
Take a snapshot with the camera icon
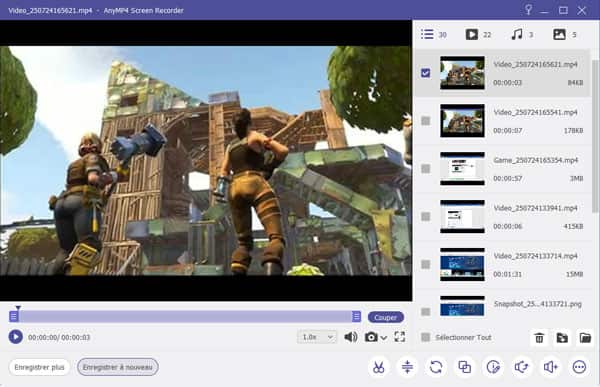point(370,337)
